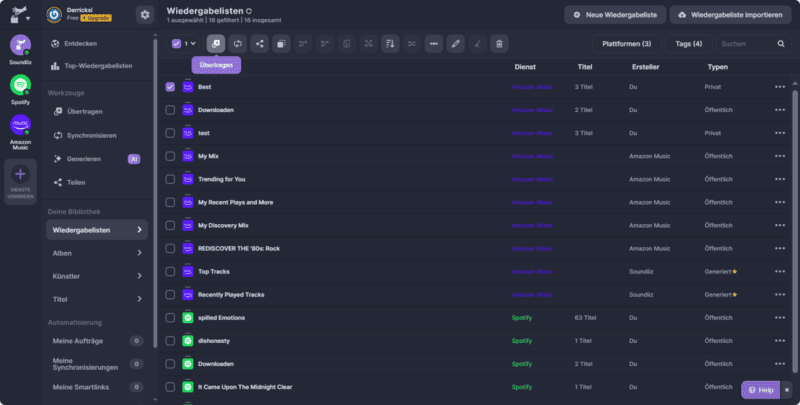Check the checkbox for the Downloaden Amazon playlist

coord(170,110)
